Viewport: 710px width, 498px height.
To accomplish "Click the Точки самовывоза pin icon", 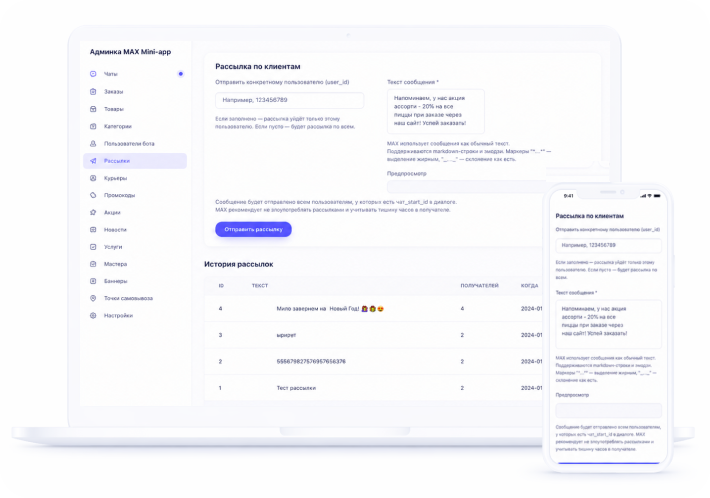I will [93, 298].
